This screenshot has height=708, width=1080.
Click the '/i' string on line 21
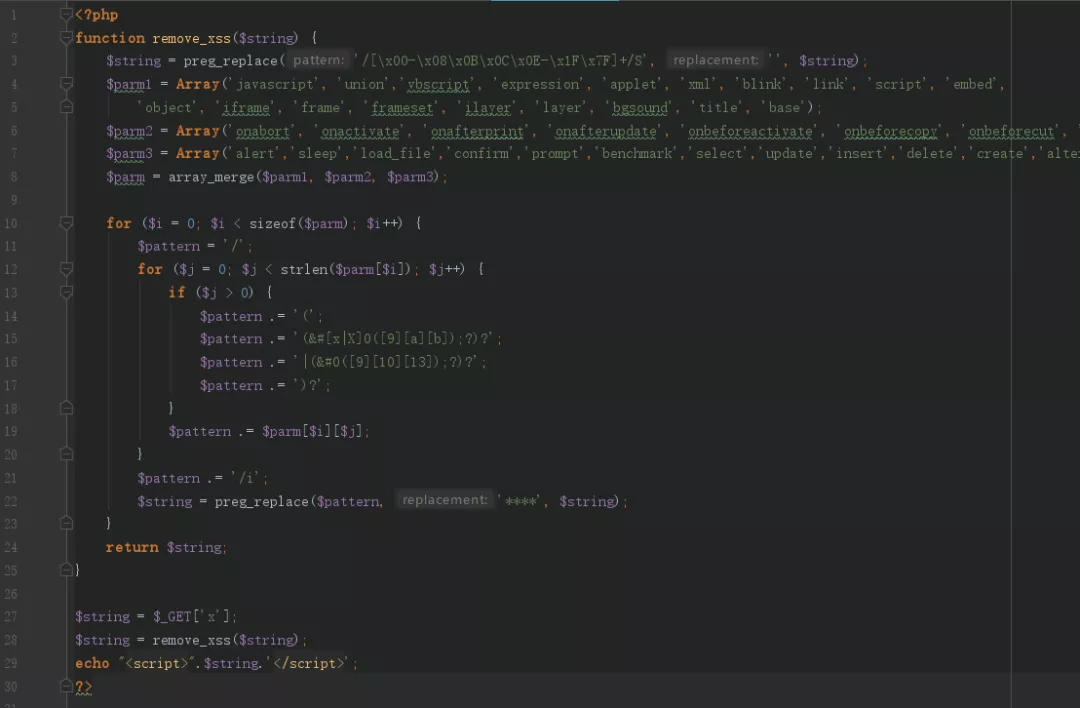pos(248,478)
